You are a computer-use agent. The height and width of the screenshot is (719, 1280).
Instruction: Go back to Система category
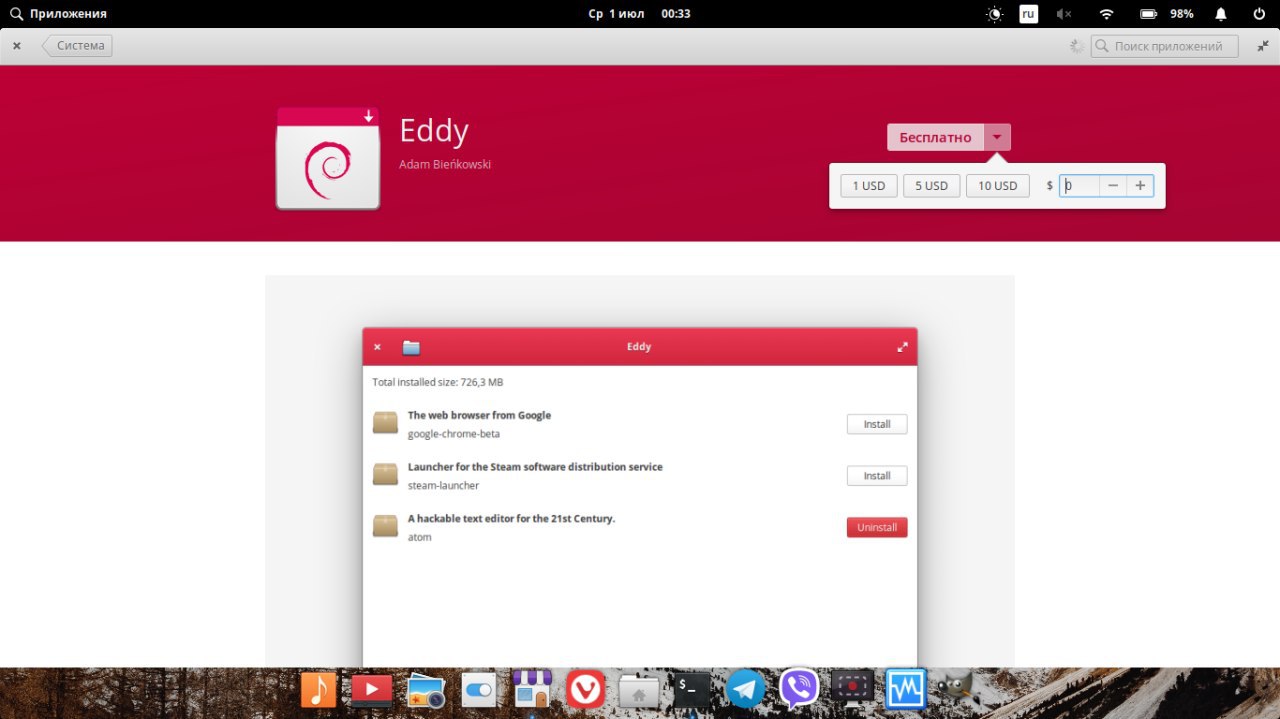coord(77,46)
